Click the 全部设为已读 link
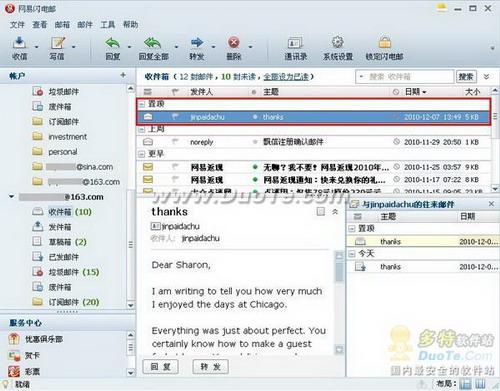The image size is (500, 391). (x=286, y=77)
